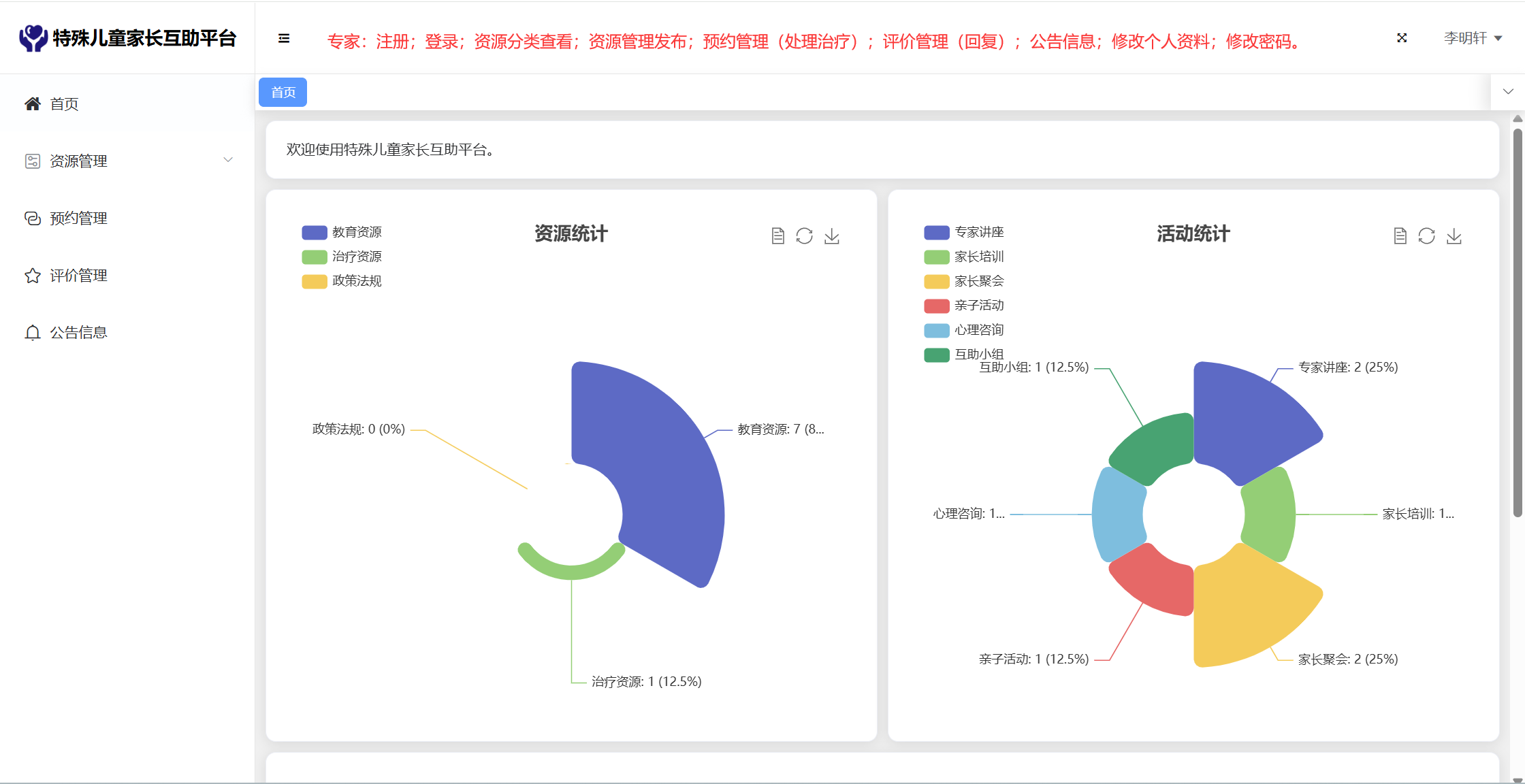Screen dimensions: 1525x784
Task: Download 资源统计 chart as image
Action: click(x=832, y=236)
